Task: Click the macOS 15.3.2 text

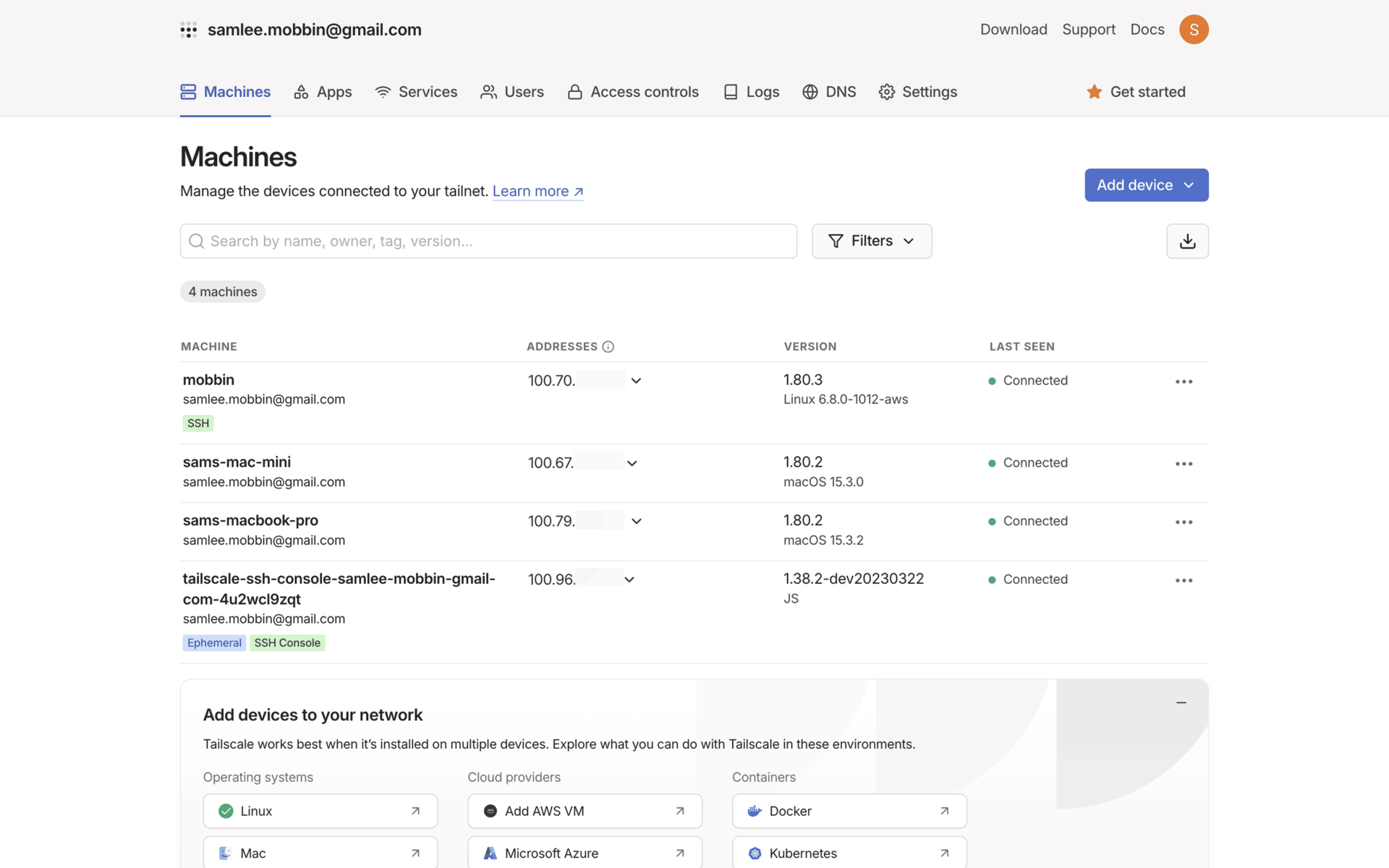Action: 823,540
